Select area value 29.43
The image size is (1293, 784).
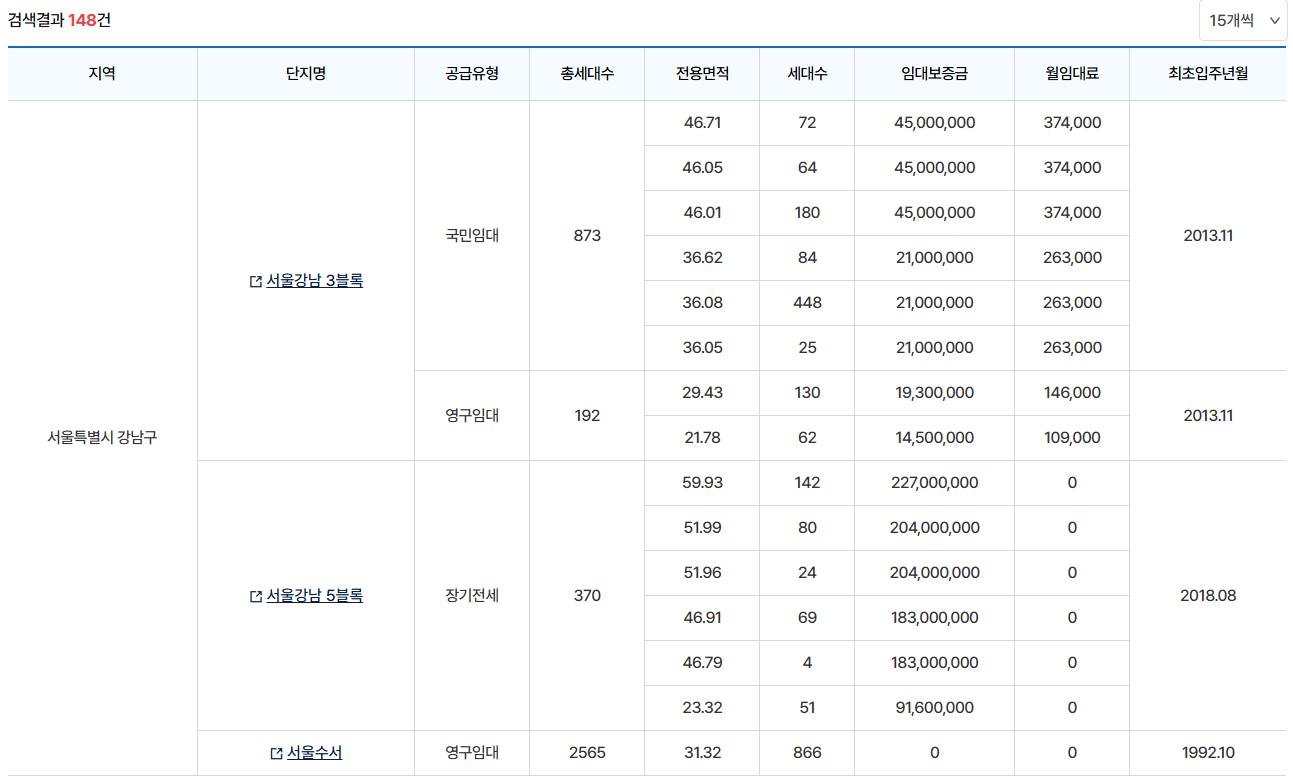click(702, 393)
